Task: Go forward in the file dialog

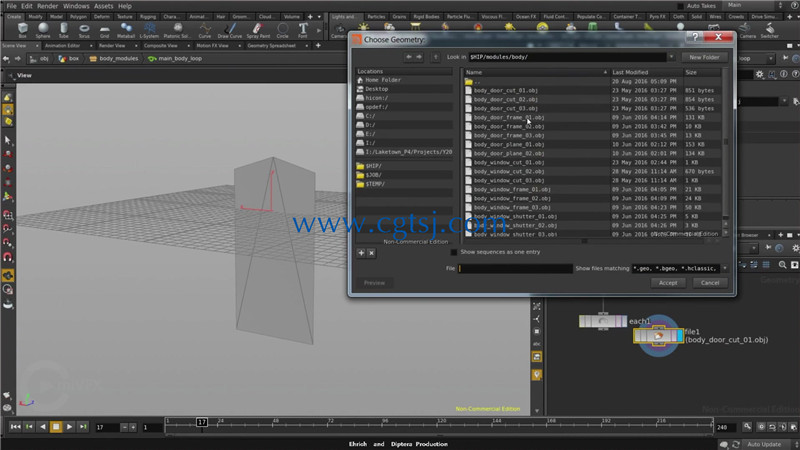Action: click(419, 57)
